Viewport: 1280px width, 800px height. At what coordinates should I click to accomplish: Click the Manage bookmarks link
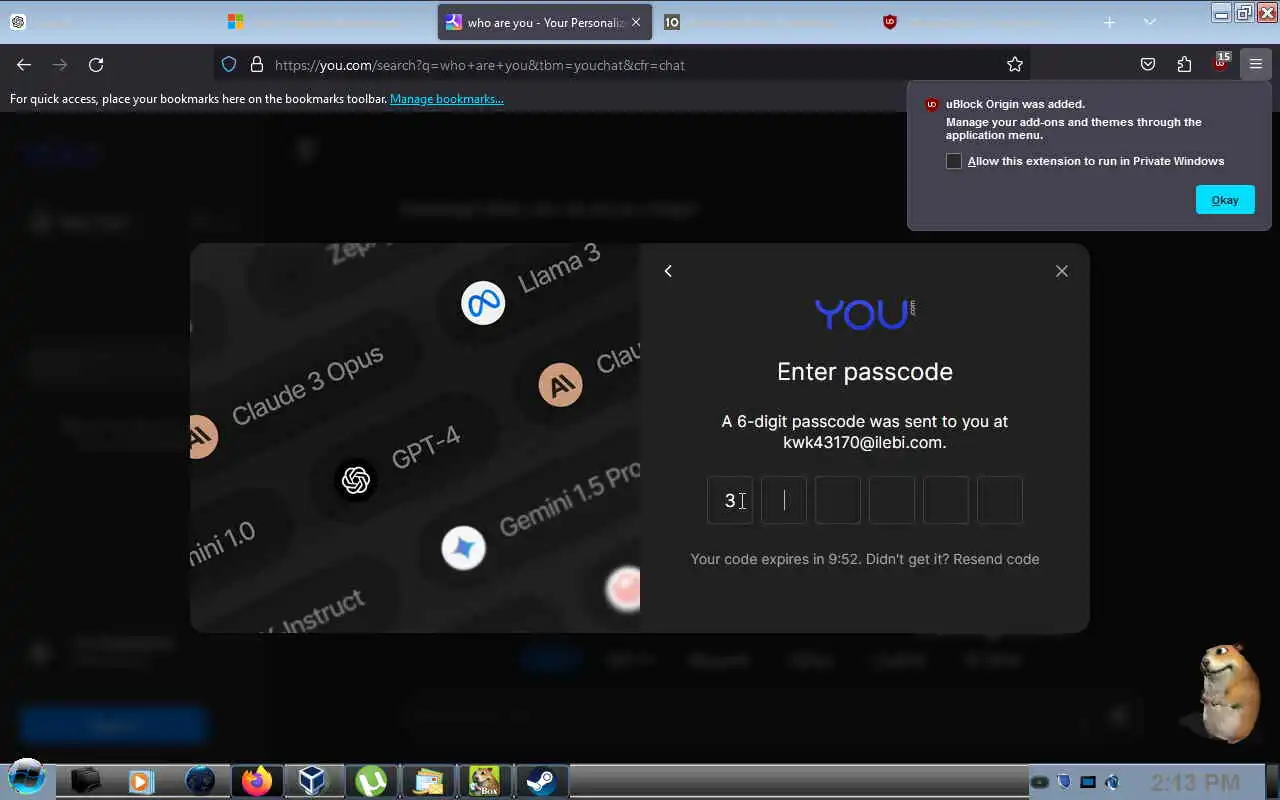(447, 99)
